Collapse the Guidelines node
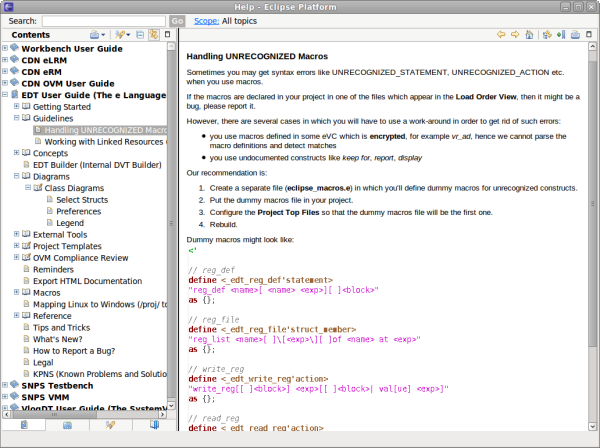600x448 pixels. click(x=16, y=118)
